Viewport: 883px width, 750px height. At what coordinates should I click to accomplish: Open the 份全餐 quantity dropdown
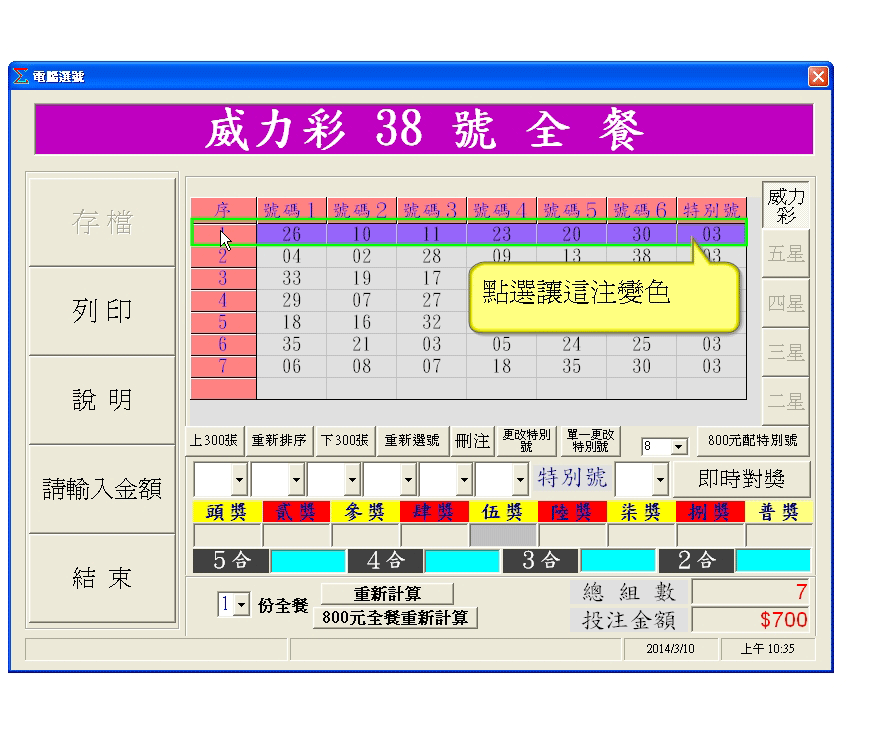(242, 605)
